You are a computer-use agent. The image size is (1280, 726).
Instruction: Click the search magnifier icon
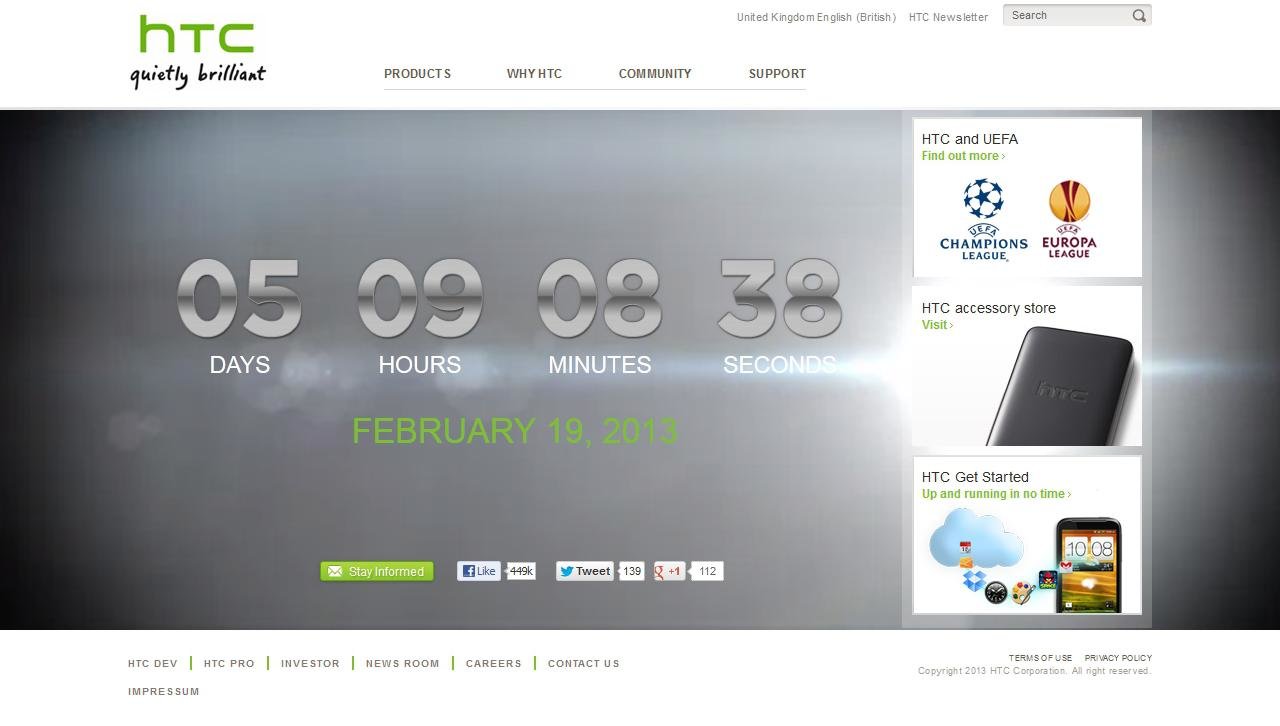1139,16
